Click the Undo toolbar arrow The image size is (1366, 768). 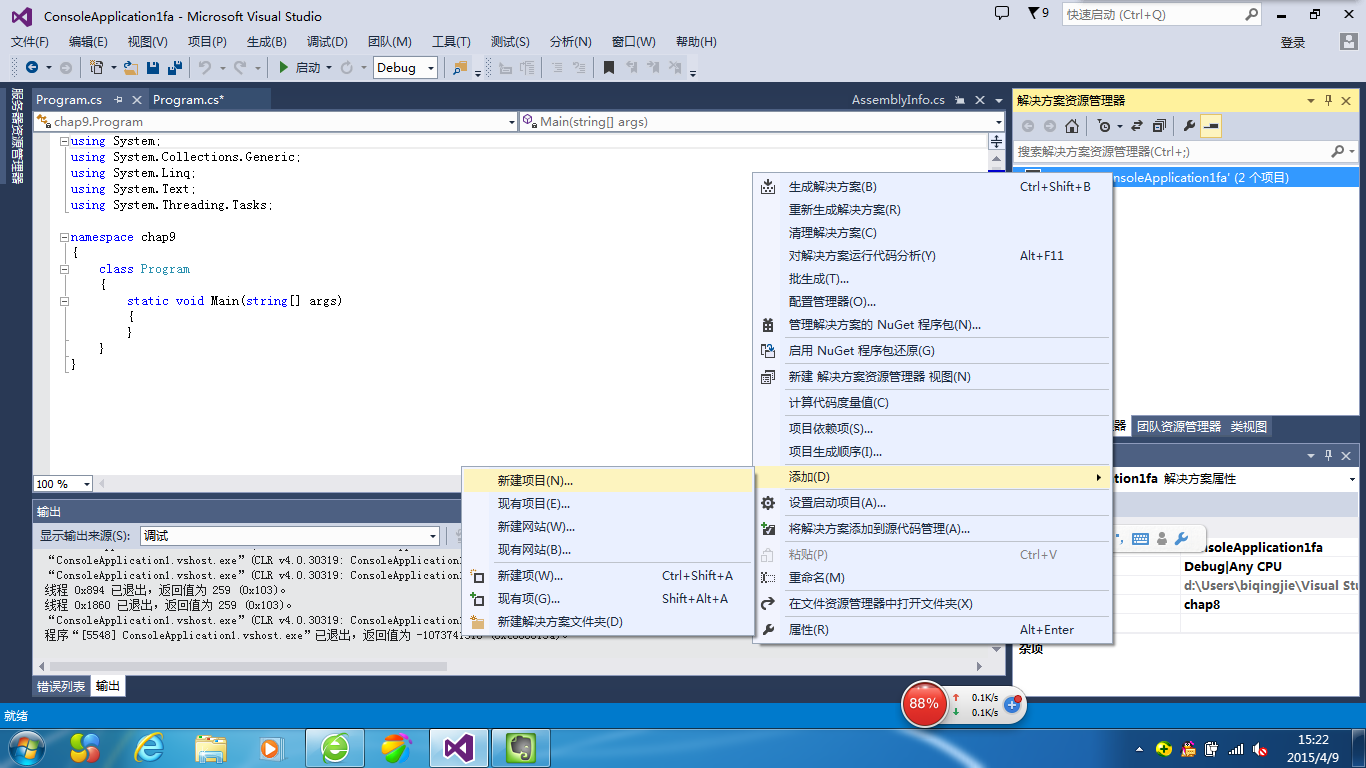[x=204, y=67]
